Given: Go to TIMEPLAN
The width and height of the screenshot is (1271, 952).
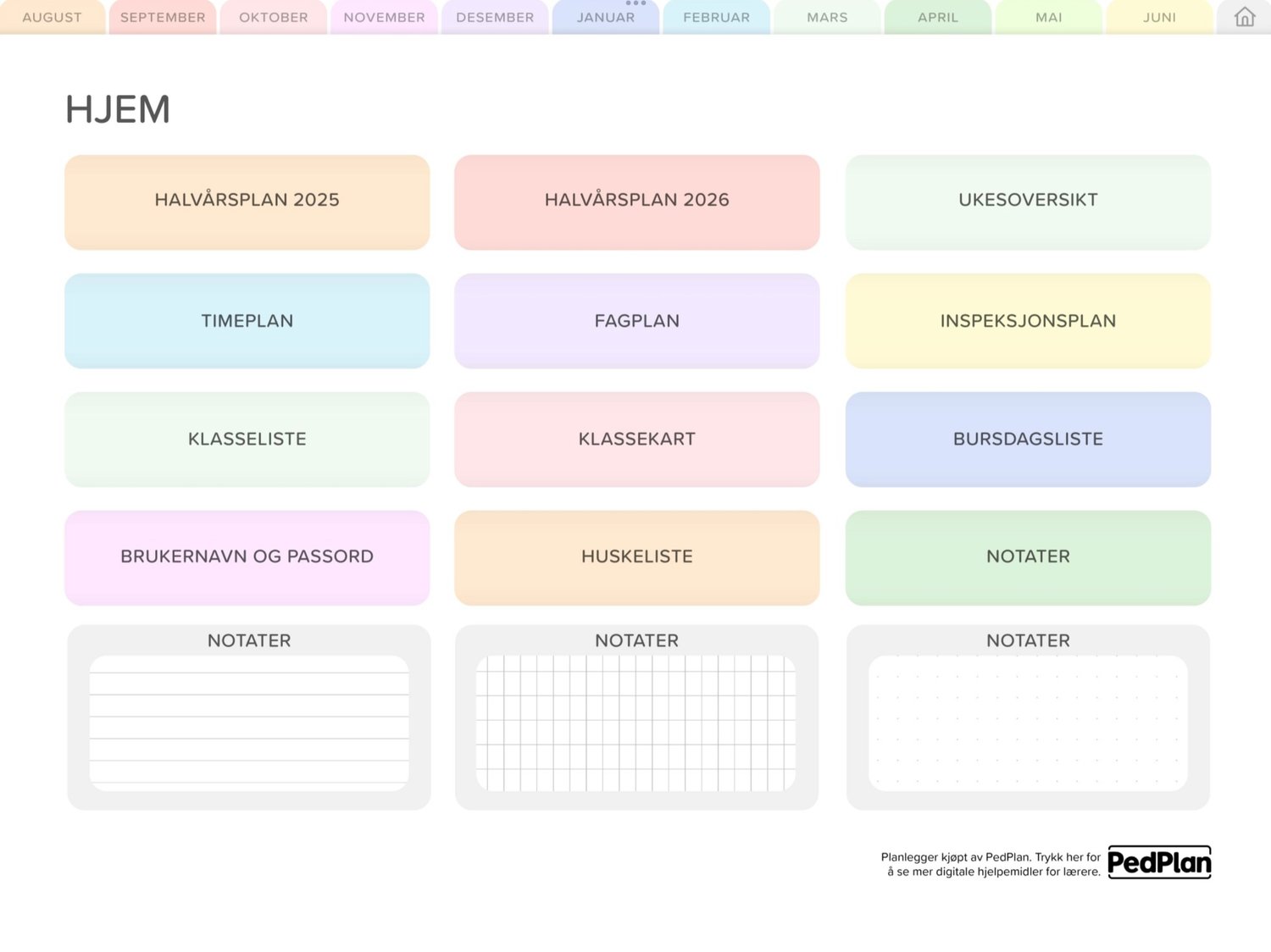Looking at the screenshot, I should (247, 320).
